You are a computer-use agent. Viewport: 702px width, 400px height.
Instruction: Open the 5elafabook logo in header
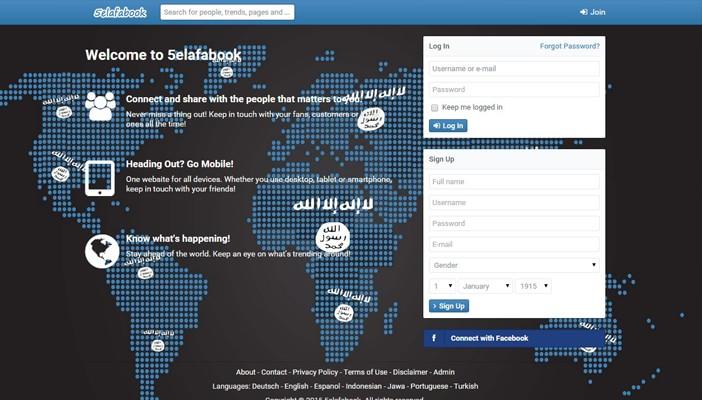coord(120,13)
